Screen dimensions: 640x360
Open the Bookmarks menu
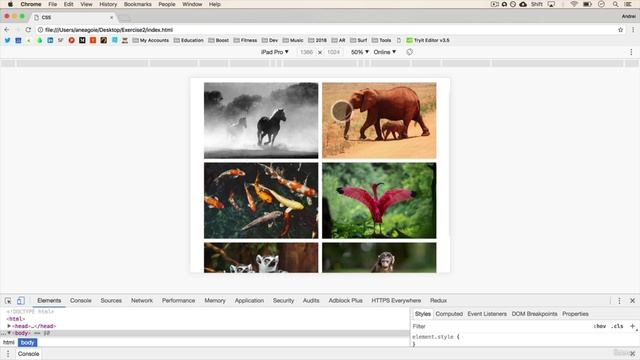pyautogui.click(x=138, y=4)
